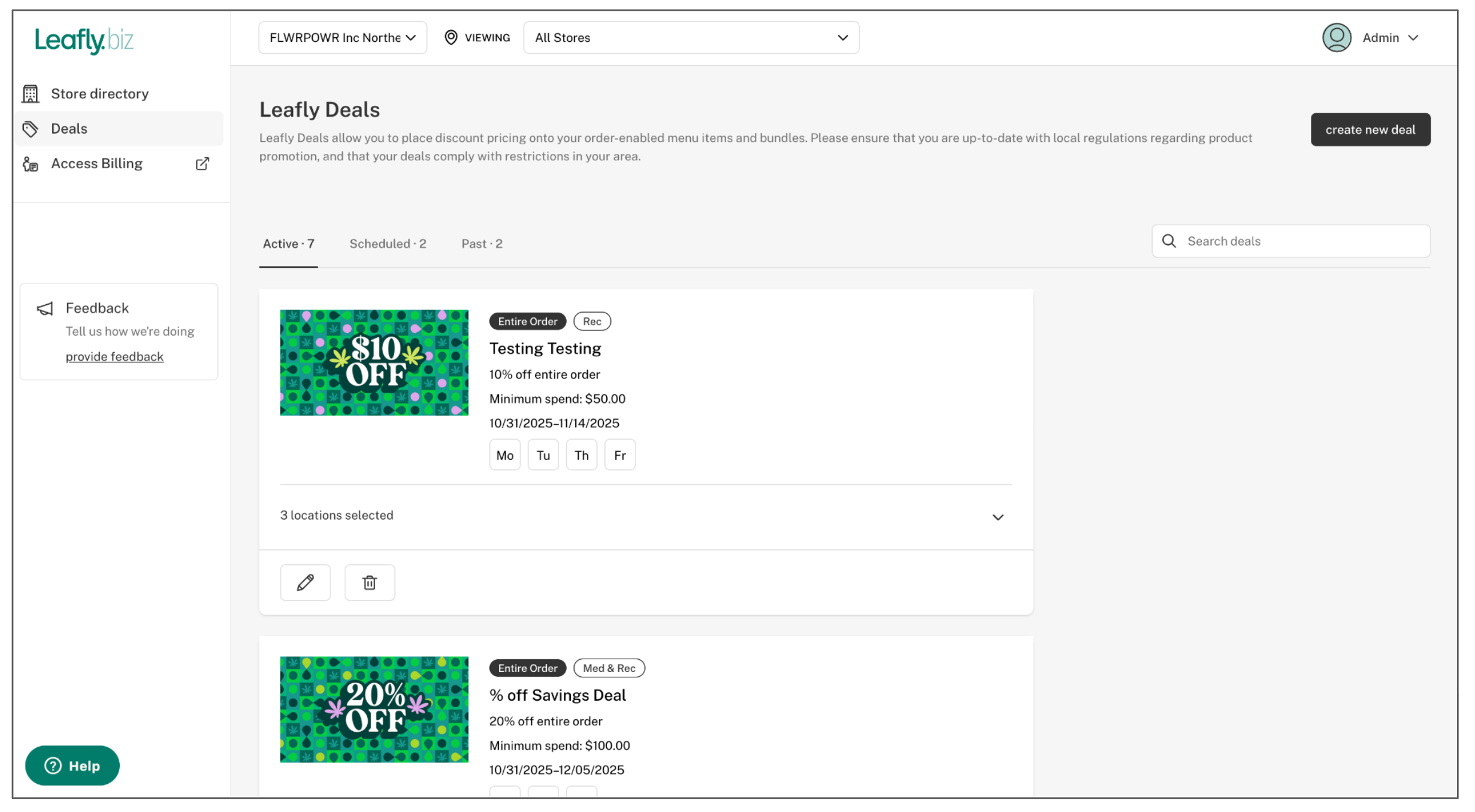Toggle the Th day chip

581,455
